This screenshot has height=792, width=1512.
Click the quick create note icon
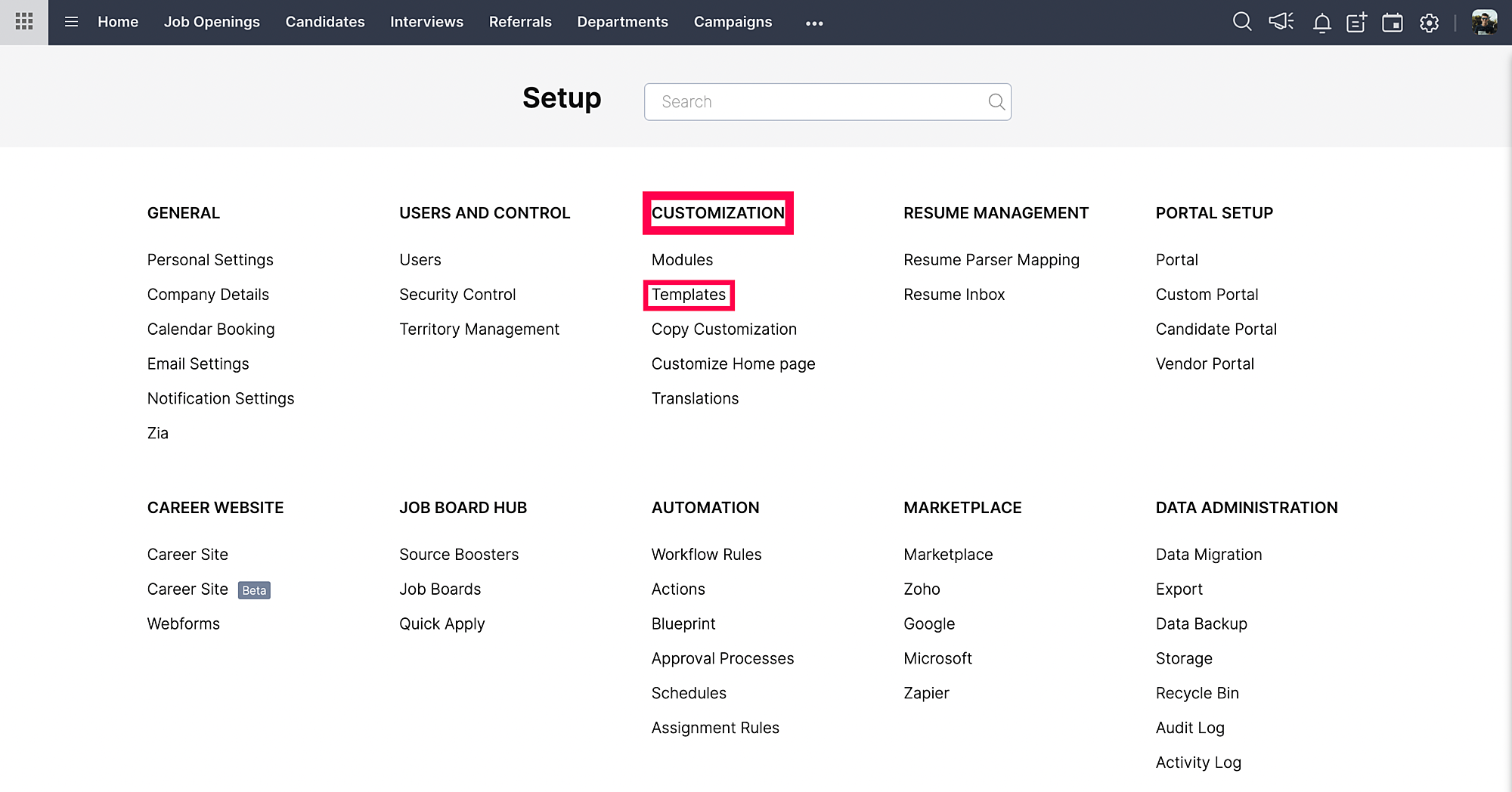pyautogui.click(x=1356, y=23)
